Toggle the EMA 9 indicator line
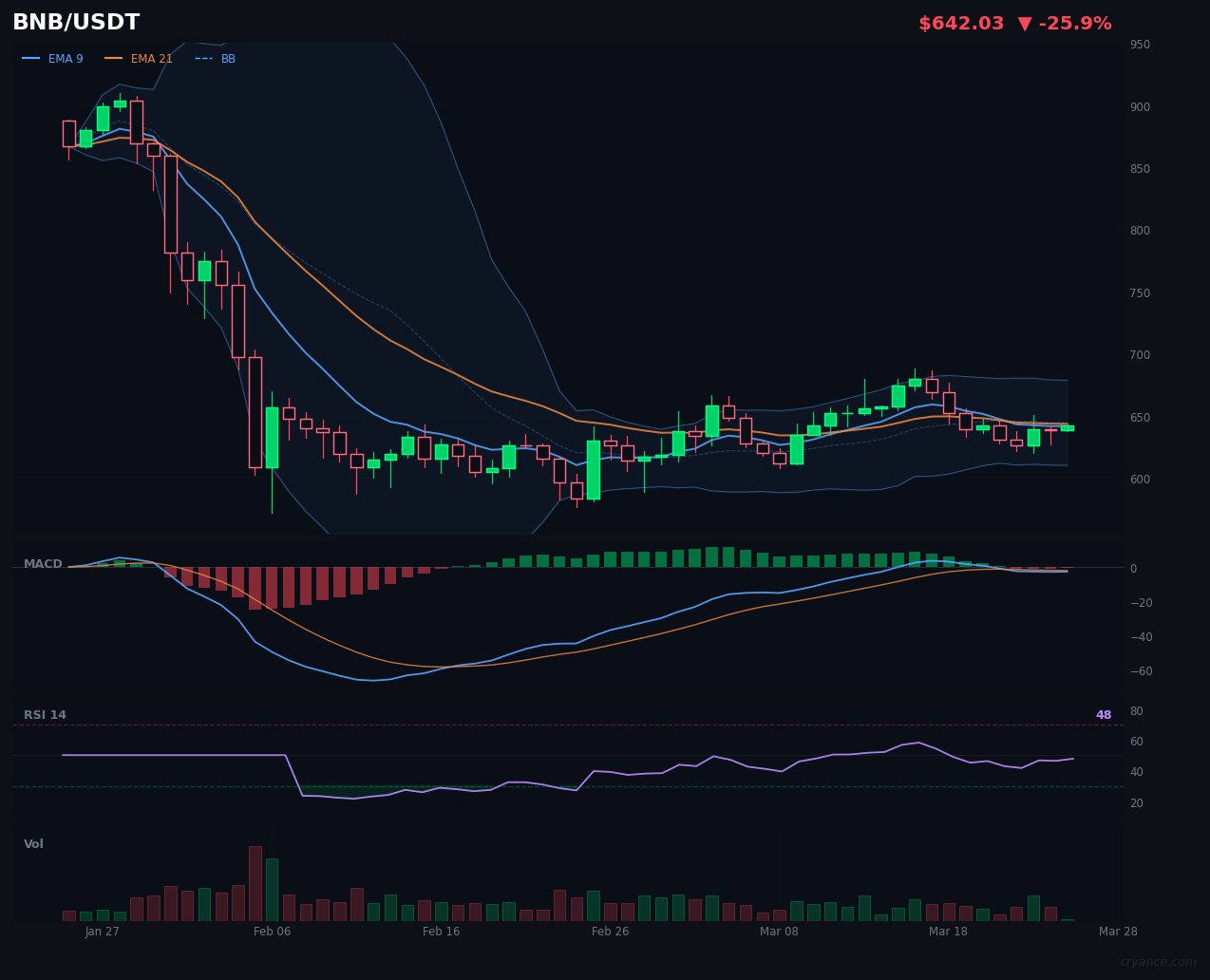This screenshot has height=980, width=1210. 66,58
